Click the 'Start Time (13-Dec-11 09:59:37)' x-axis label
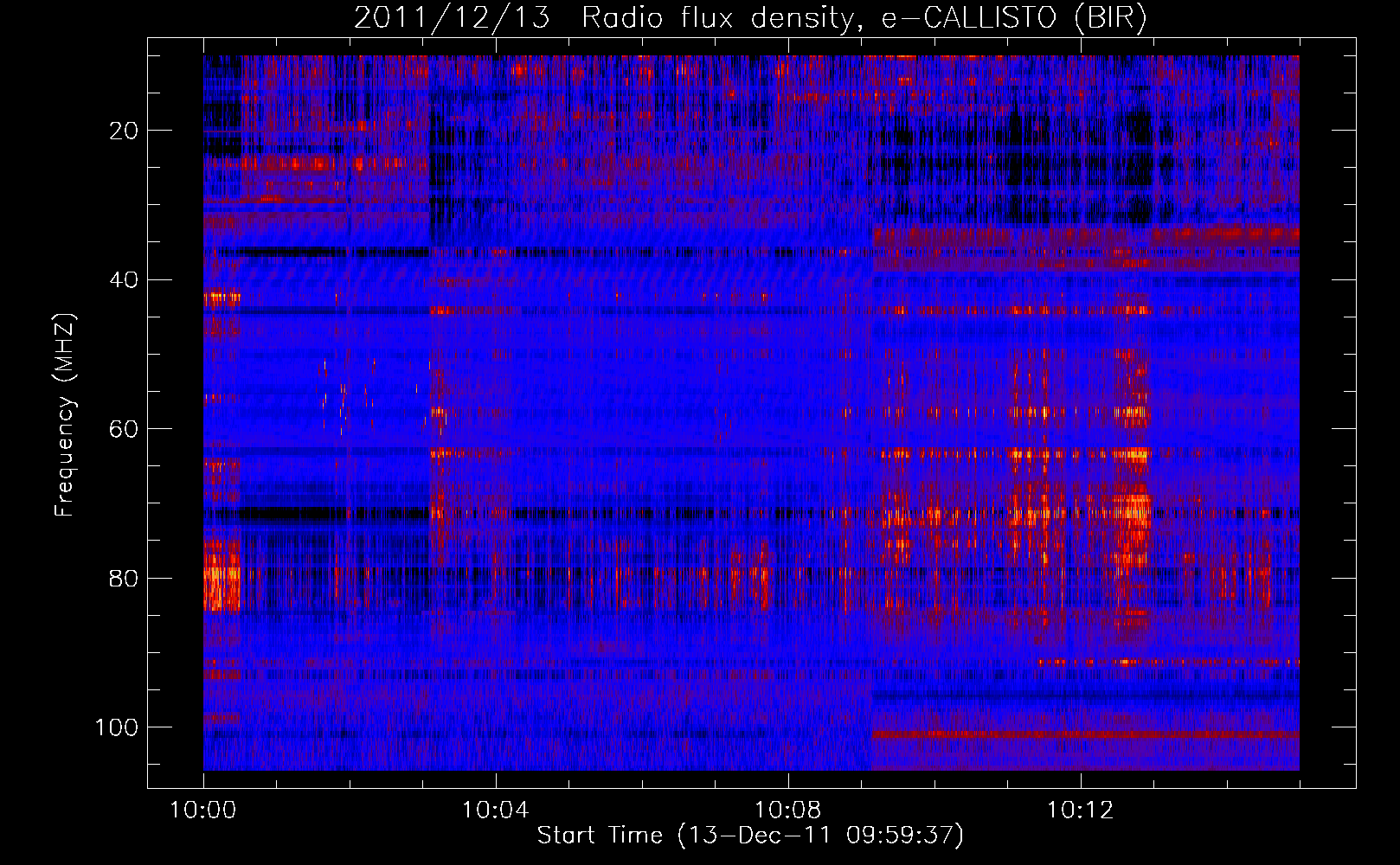The height and width of the screenshot is (865, 1400). pyautogui.click(x=750, y=836)
